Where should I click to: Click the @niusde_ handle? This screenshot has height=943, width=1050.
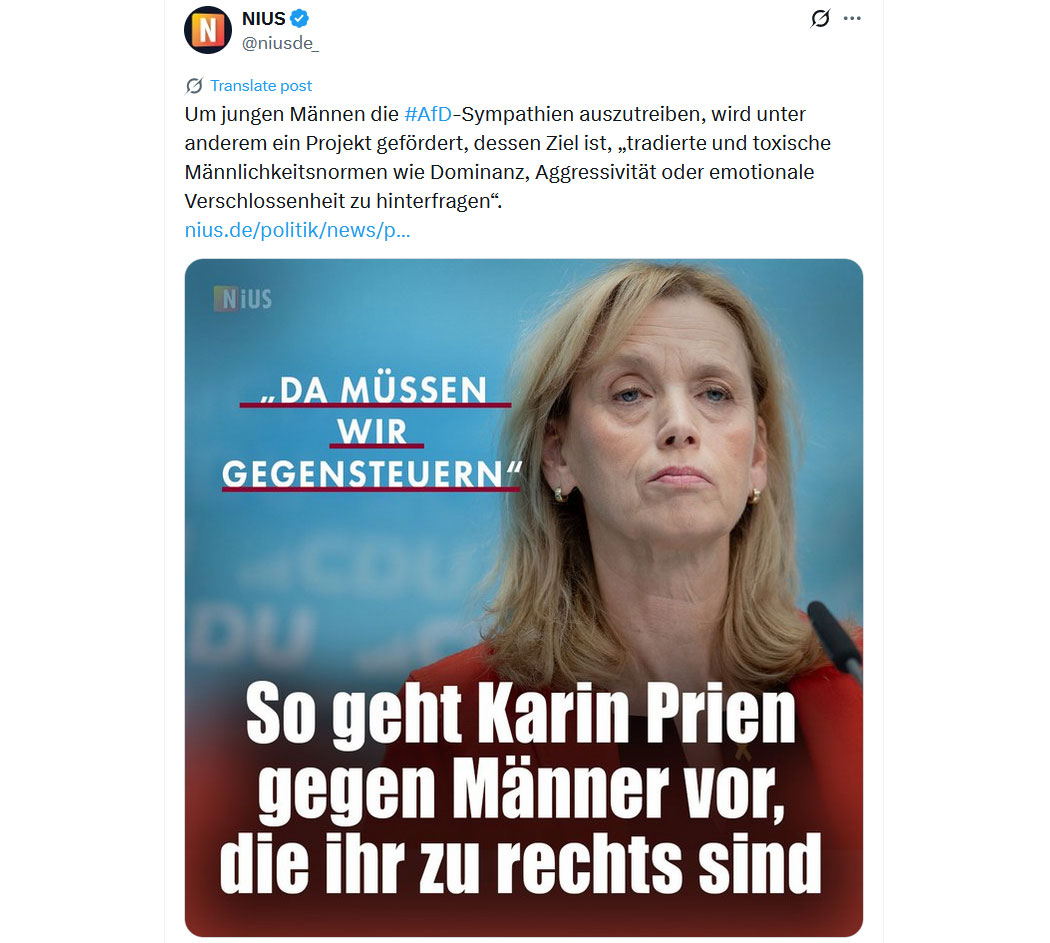[280, 44]
